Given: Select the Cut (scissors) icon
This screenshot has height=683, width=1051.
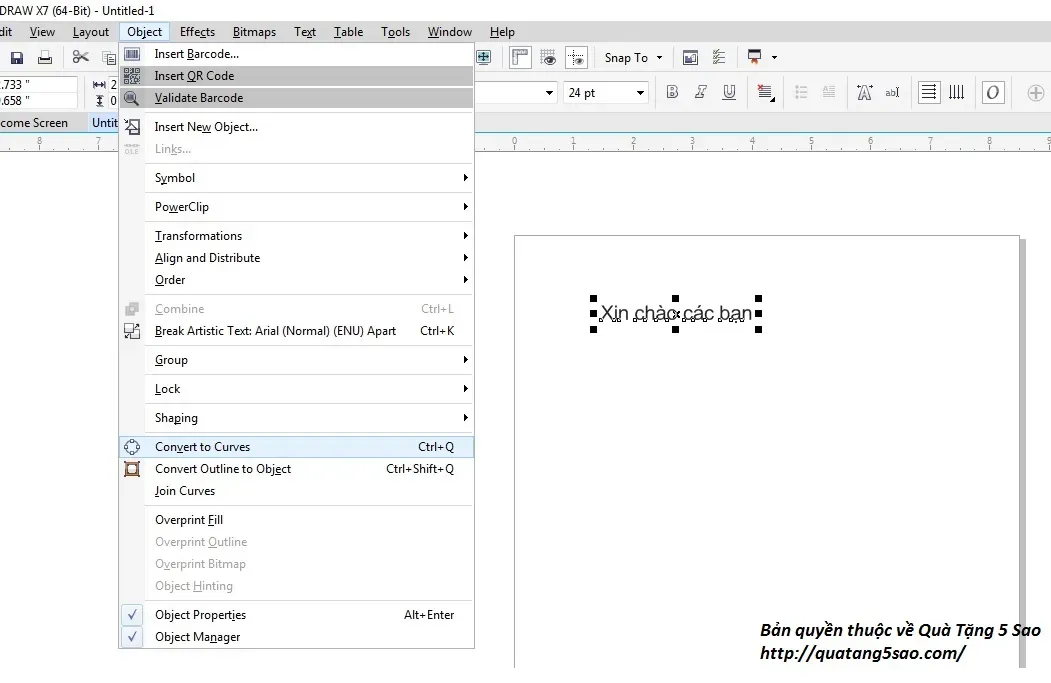Looking at the screenshot, I should 80,57.
